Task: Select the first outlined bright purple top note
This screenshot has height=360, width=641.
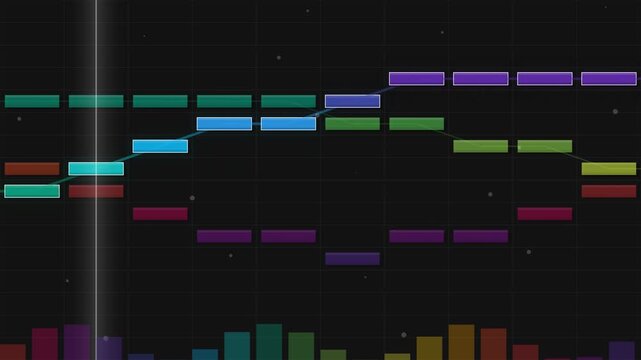Action: pyautogui.click(x=417, y=79)
